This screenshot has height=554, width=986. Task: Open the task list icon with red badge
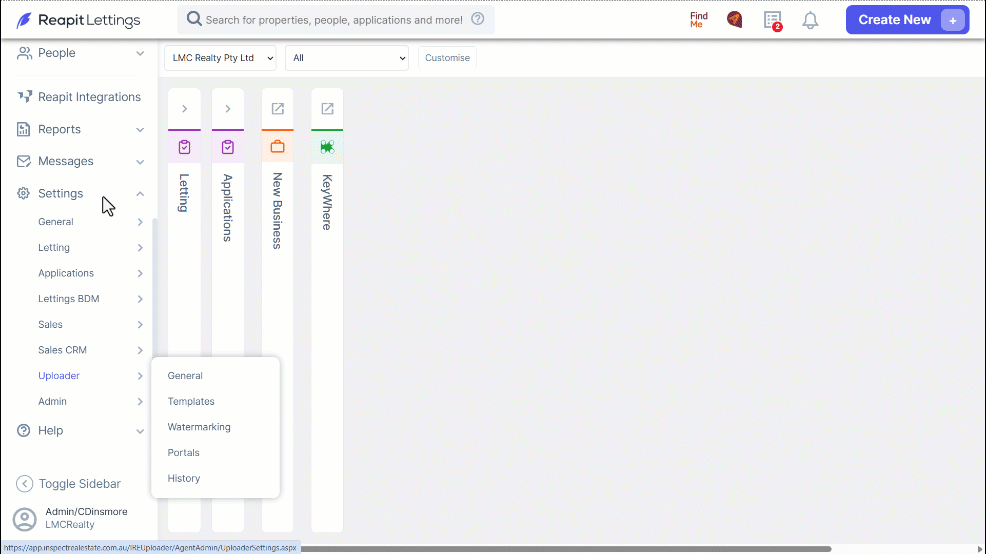point(773,20)
